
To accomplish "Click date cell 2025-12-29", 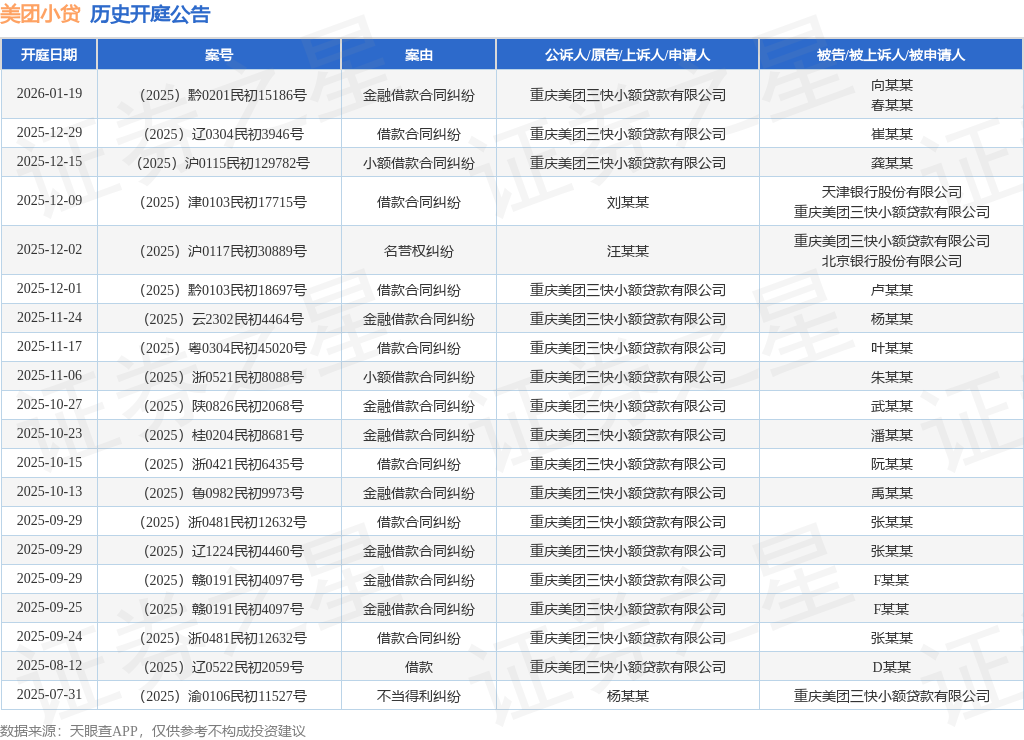I will pos(50,133).
